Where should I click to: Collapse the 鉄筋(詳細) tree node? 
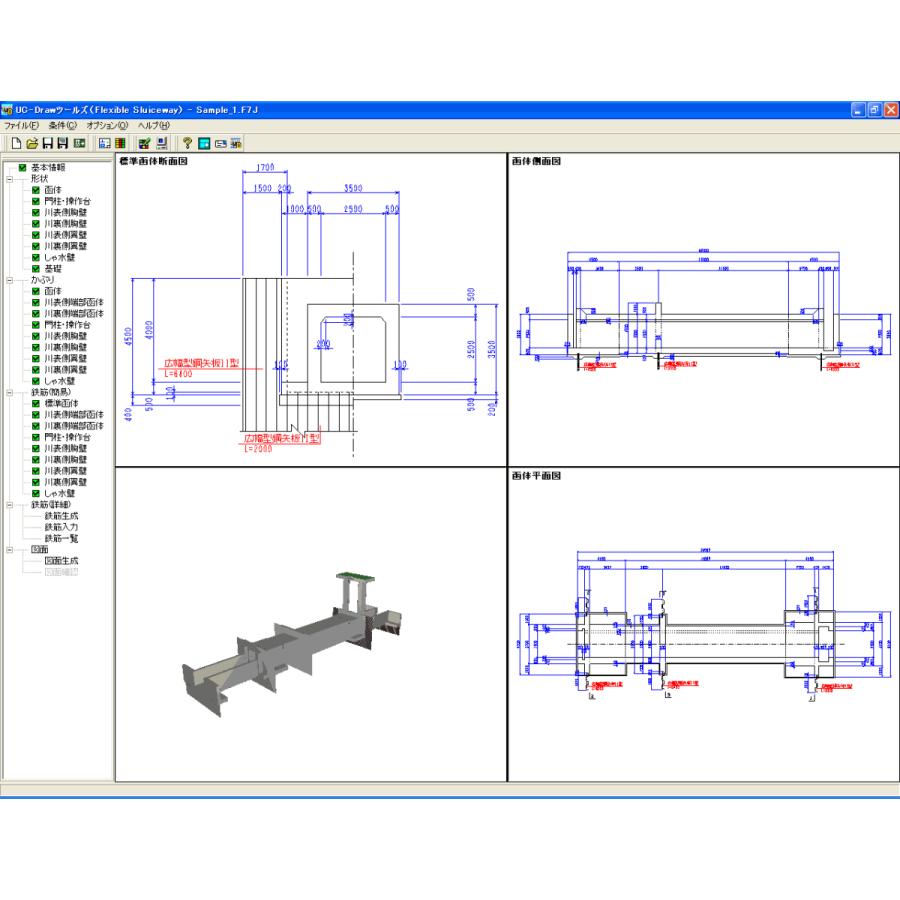[9, 505]
